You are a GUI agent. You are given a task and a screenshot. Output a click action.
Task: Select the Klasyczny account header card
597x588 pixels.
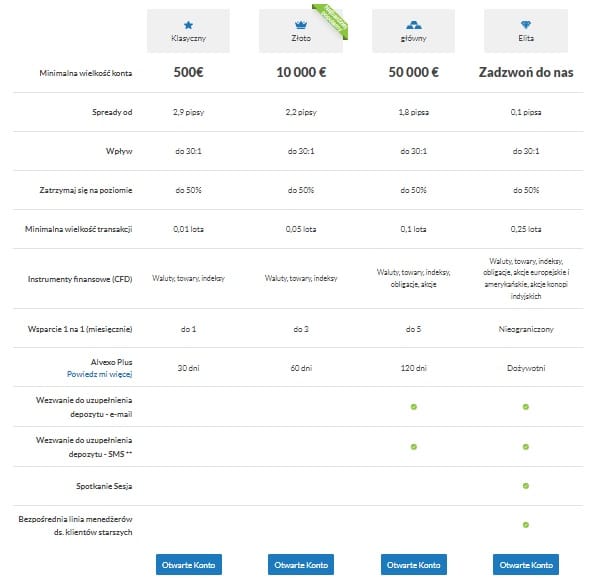188,31
